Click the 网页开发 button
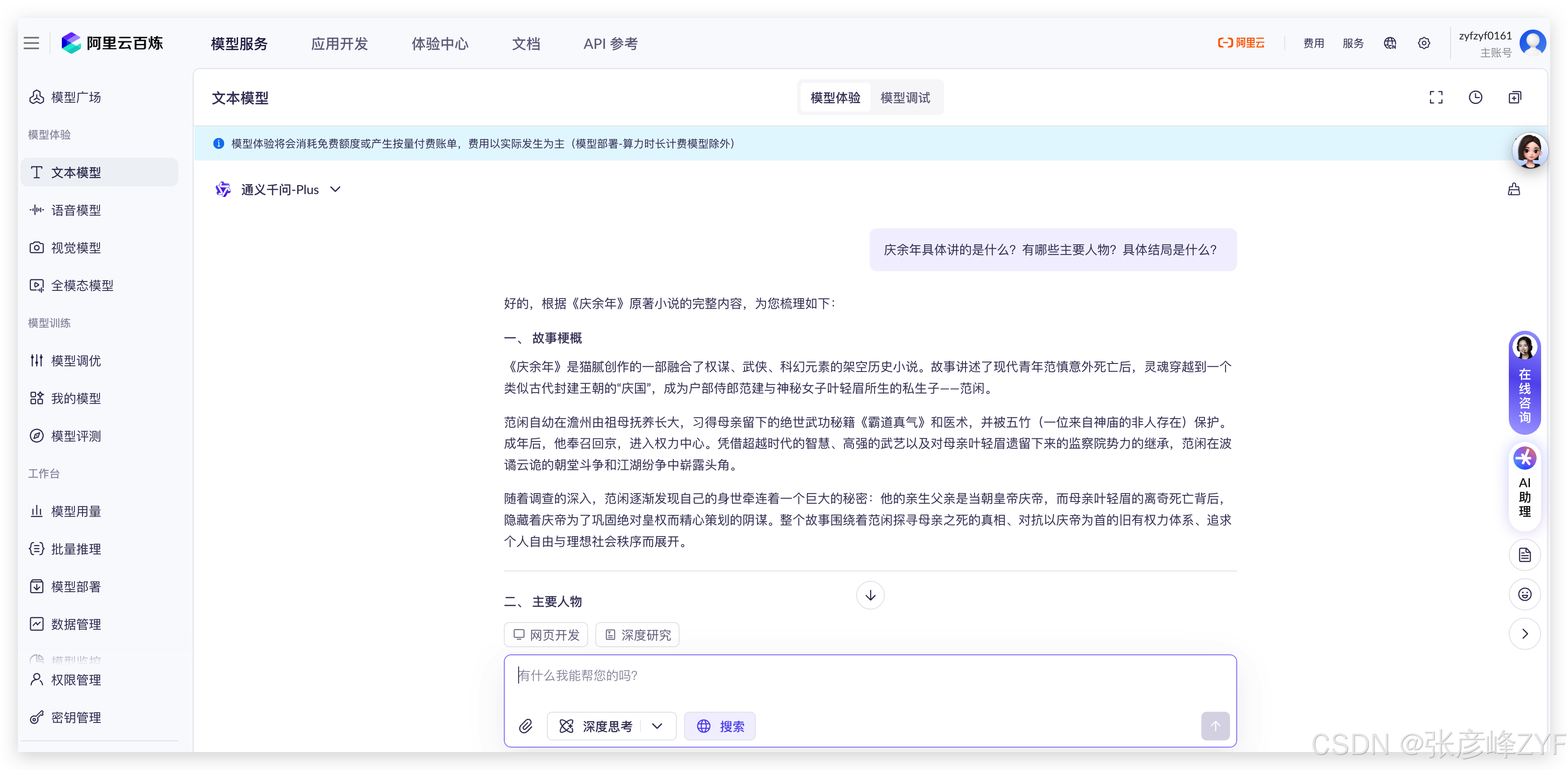Image resolution: width=1568 pixels, height=770 pixels. click(x=546, y=635)
